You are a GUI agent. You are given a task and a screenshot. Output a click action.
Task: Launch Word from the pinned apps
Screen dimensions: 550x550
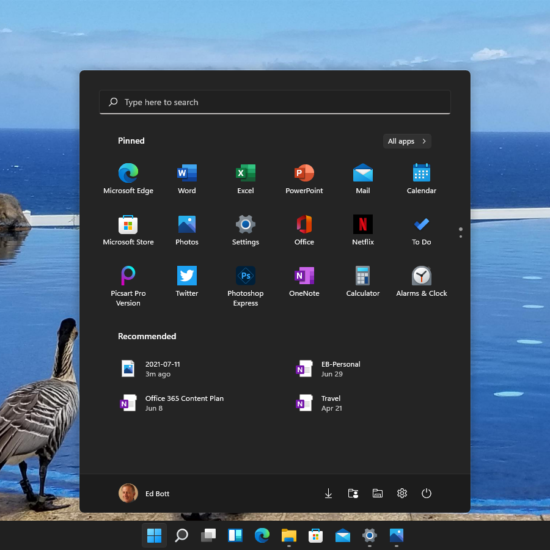187,179
